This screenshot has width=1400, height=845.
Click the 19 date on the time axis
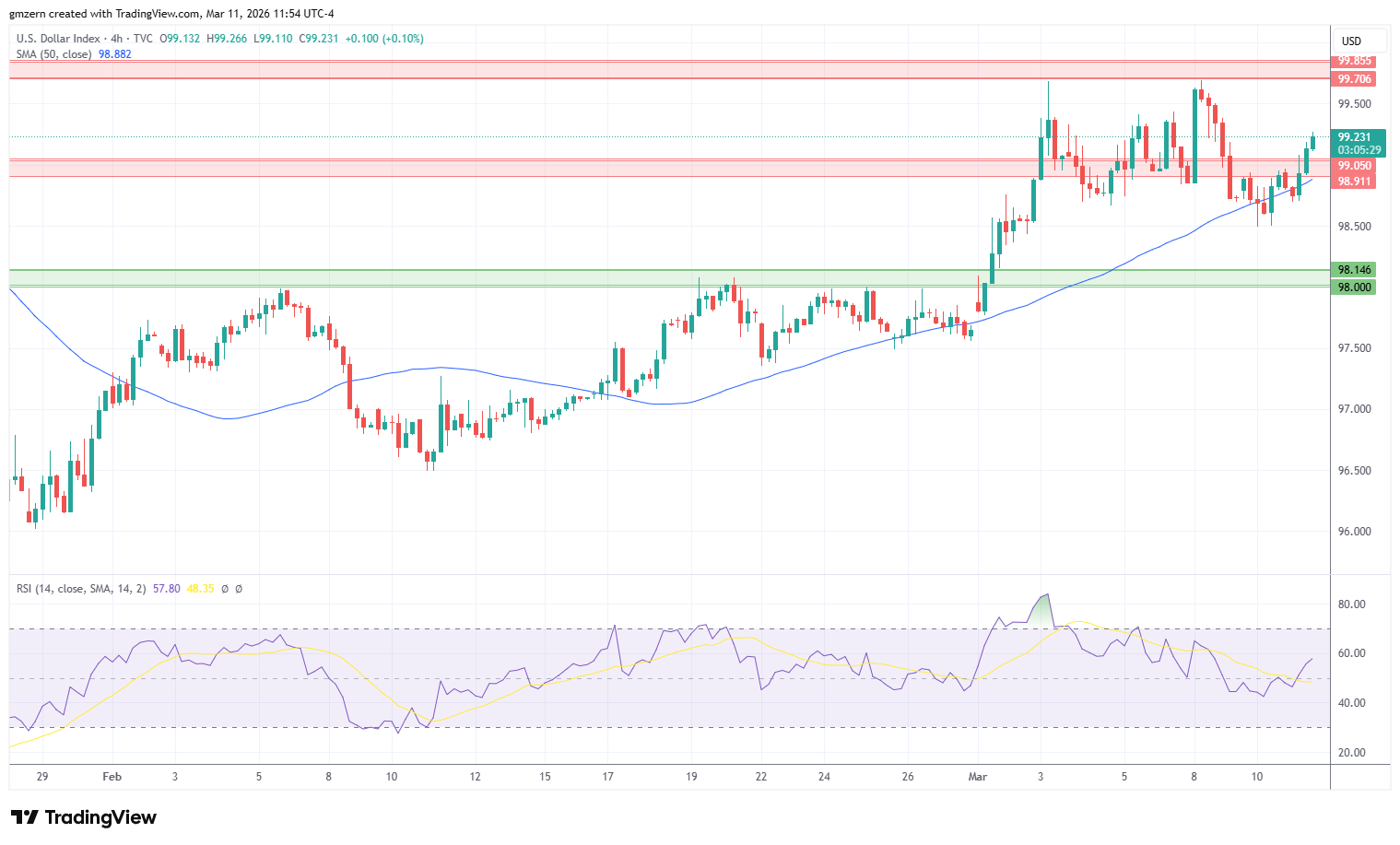(692, 777)
